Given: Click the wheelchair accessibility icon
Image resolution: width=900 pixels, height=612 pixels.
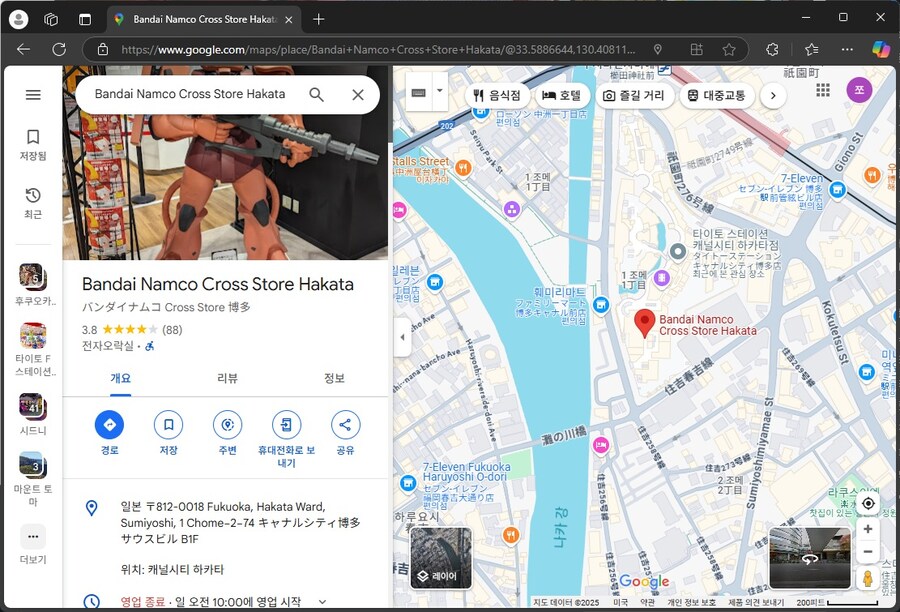Looking at the screenshot, I should tap(149, 346).
